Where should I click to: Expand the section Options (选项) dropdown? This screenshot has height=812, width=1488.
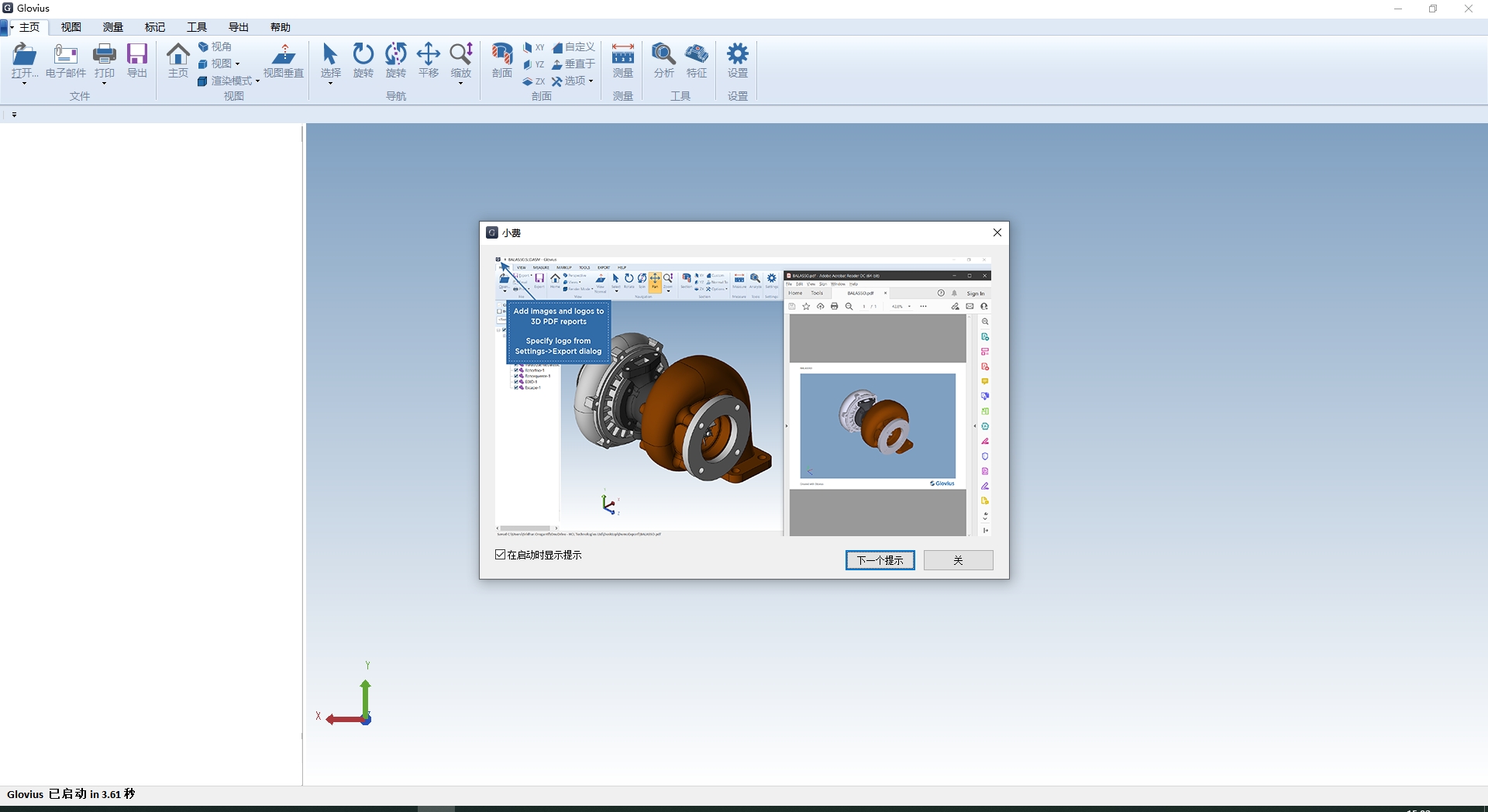coord(573,81)
